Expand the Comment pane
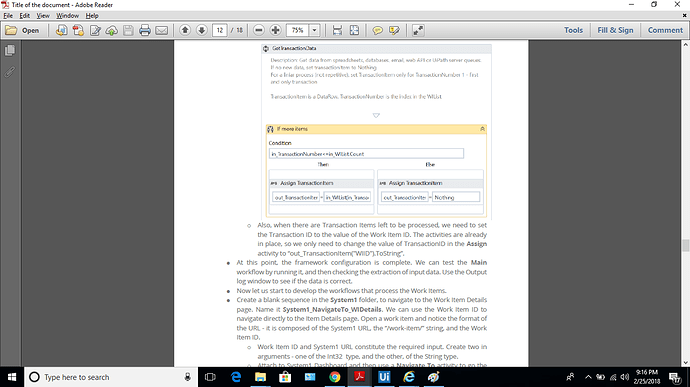 coord(665,30)
